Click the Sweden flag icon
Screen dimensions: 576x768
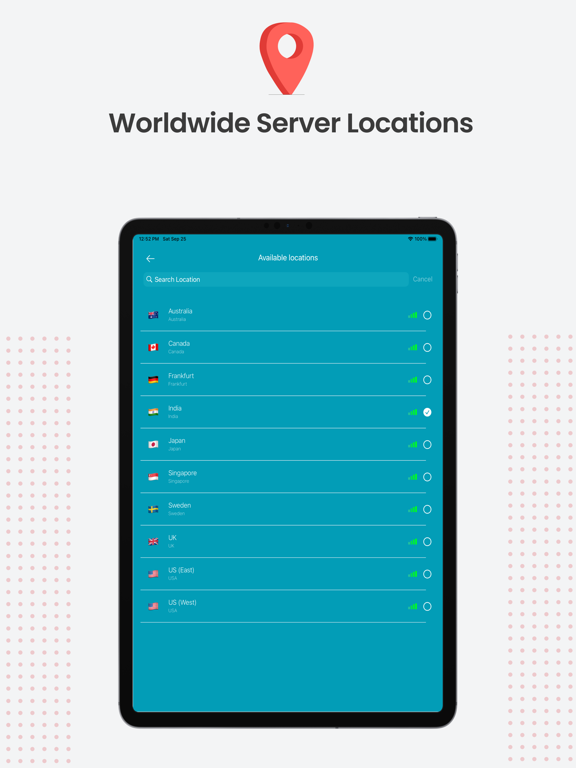pyautogui.click(x=153, y=509)
